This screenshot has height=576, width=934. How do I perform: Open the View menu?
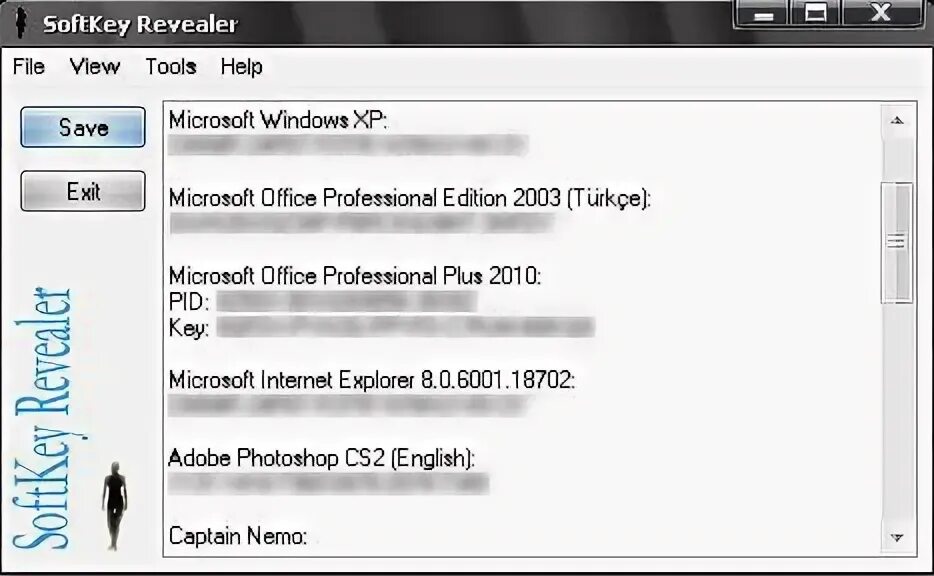pos(94,66)
